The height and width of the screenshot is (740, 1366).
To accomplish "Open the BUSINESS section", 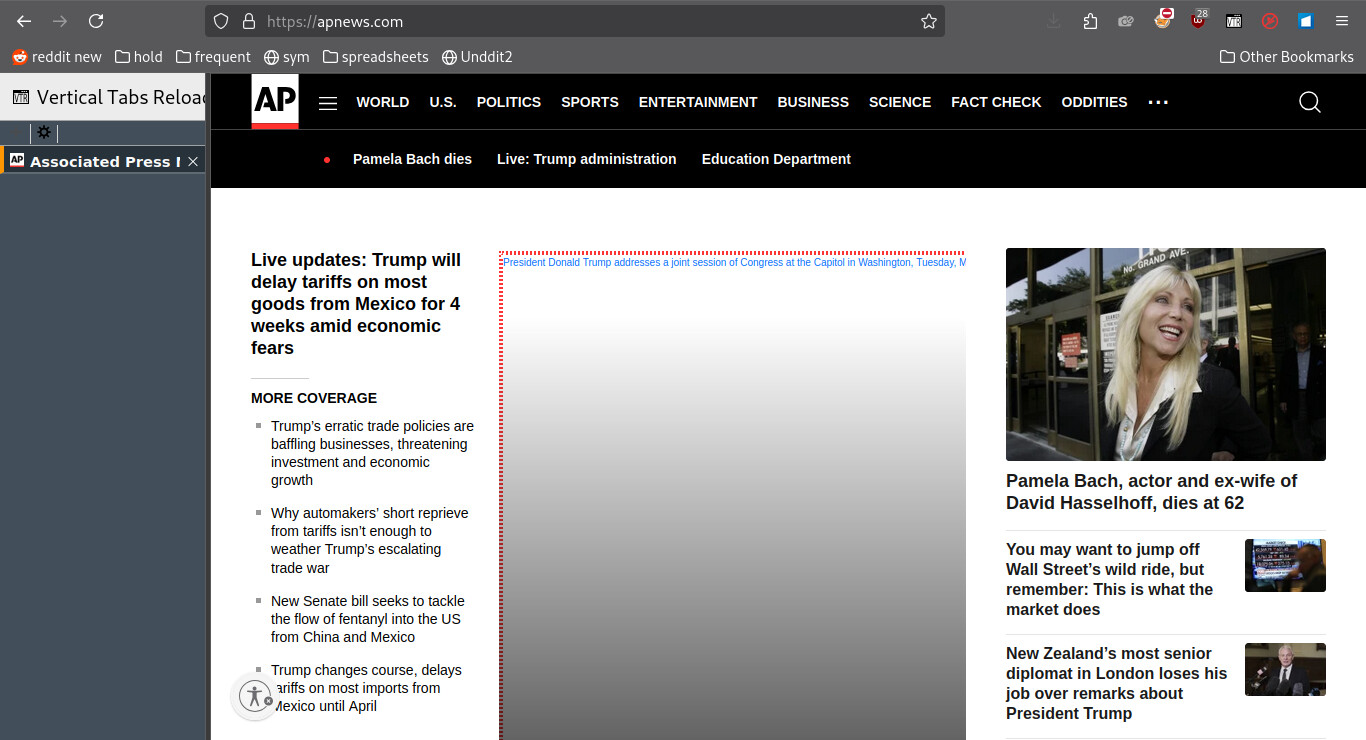I will click(813, 102).
